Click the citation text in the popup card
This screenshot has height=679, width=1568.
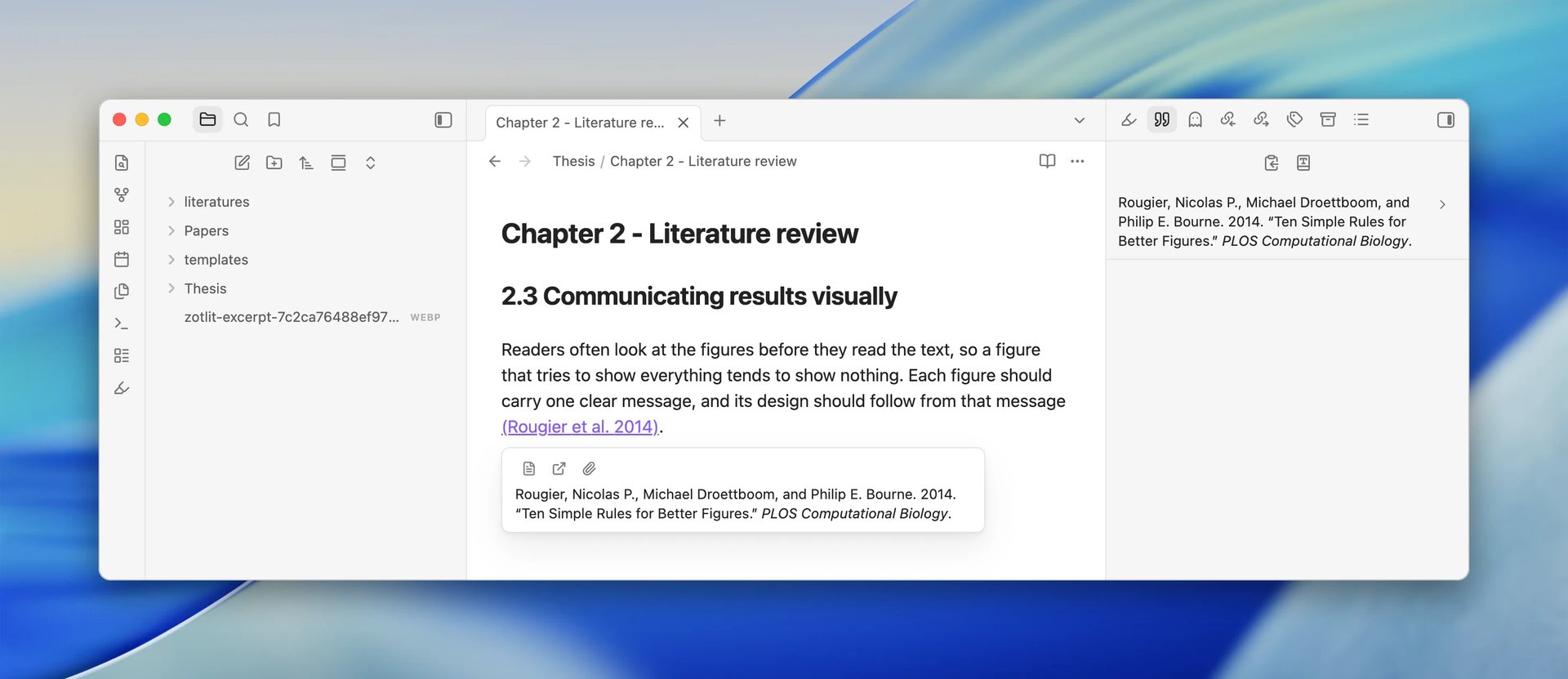point(735,503)
